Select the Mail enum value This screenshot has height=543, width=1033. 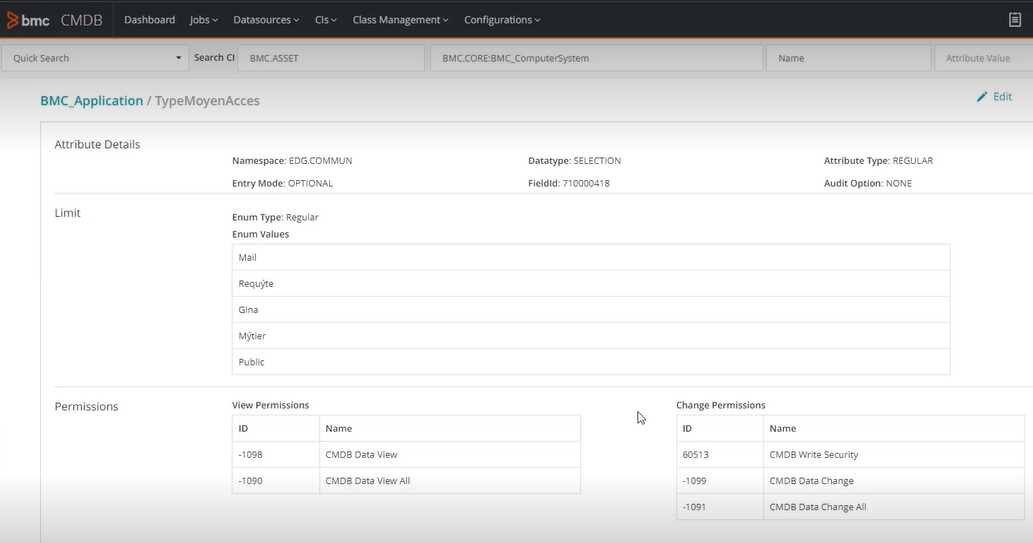[591, 258]
